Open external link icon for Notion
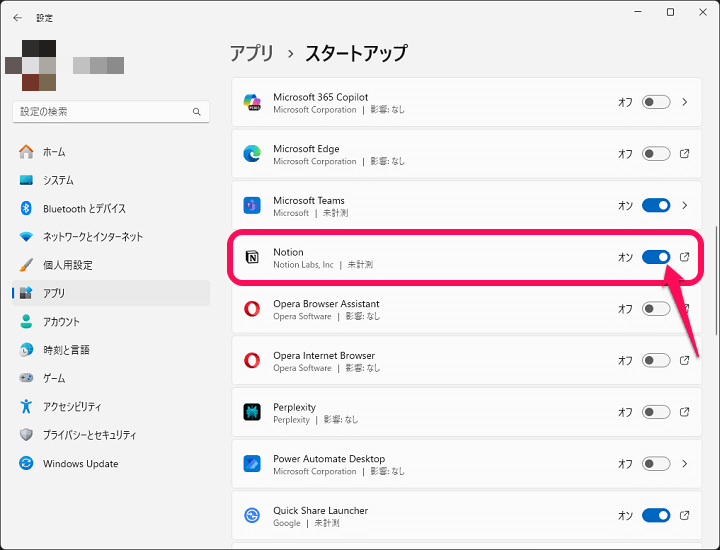Viewport: 720px width, 550px height. point(684,257)
